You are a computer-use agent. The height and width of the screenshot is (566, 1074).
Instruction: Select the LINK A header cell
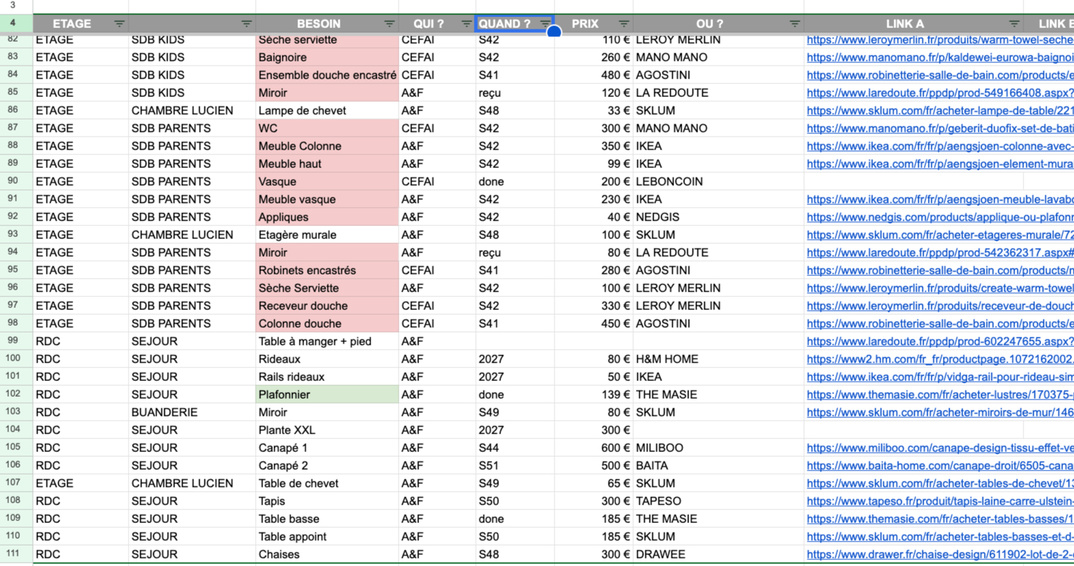(x=914, y=24)
